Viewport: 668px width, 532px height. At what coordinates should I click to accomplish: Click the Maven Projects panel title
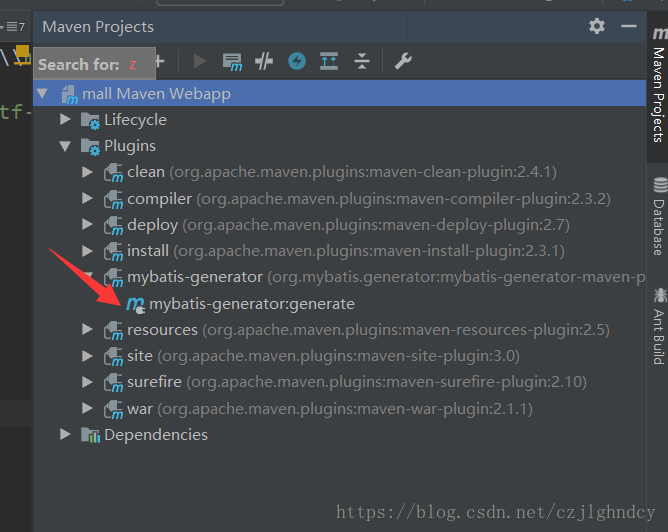[x=98, y=27]
